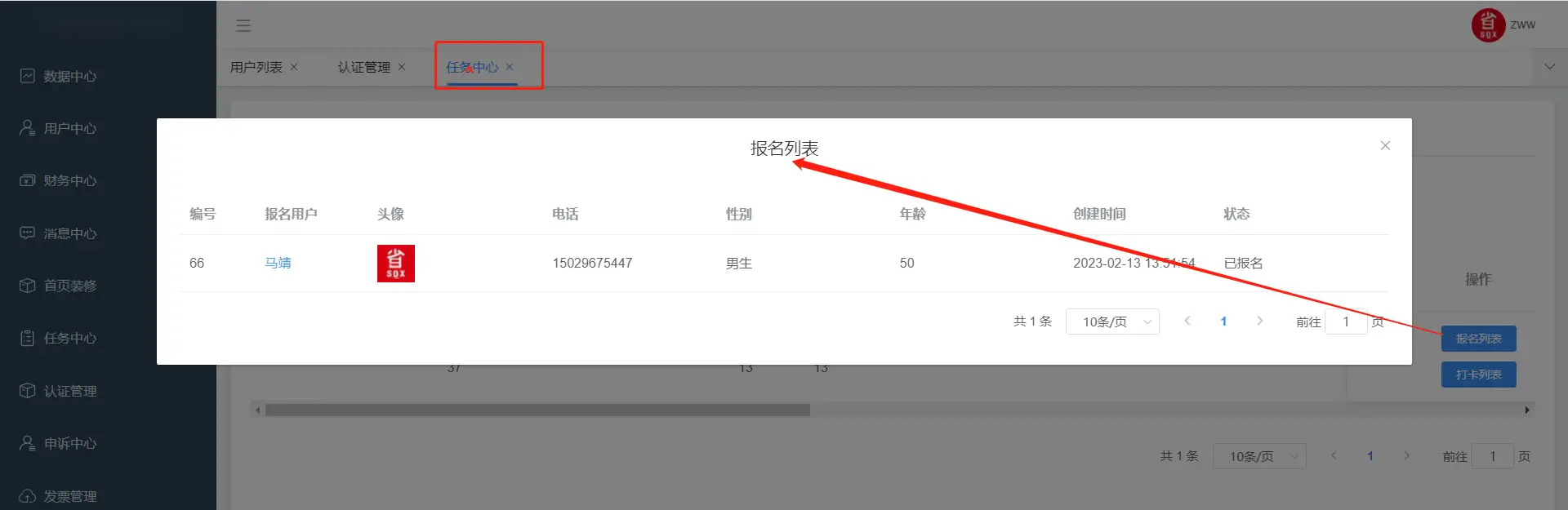Screen dimensions: 1568x510
Task: Go to 财务中心 sidebar item
Action: click(69, 181)
